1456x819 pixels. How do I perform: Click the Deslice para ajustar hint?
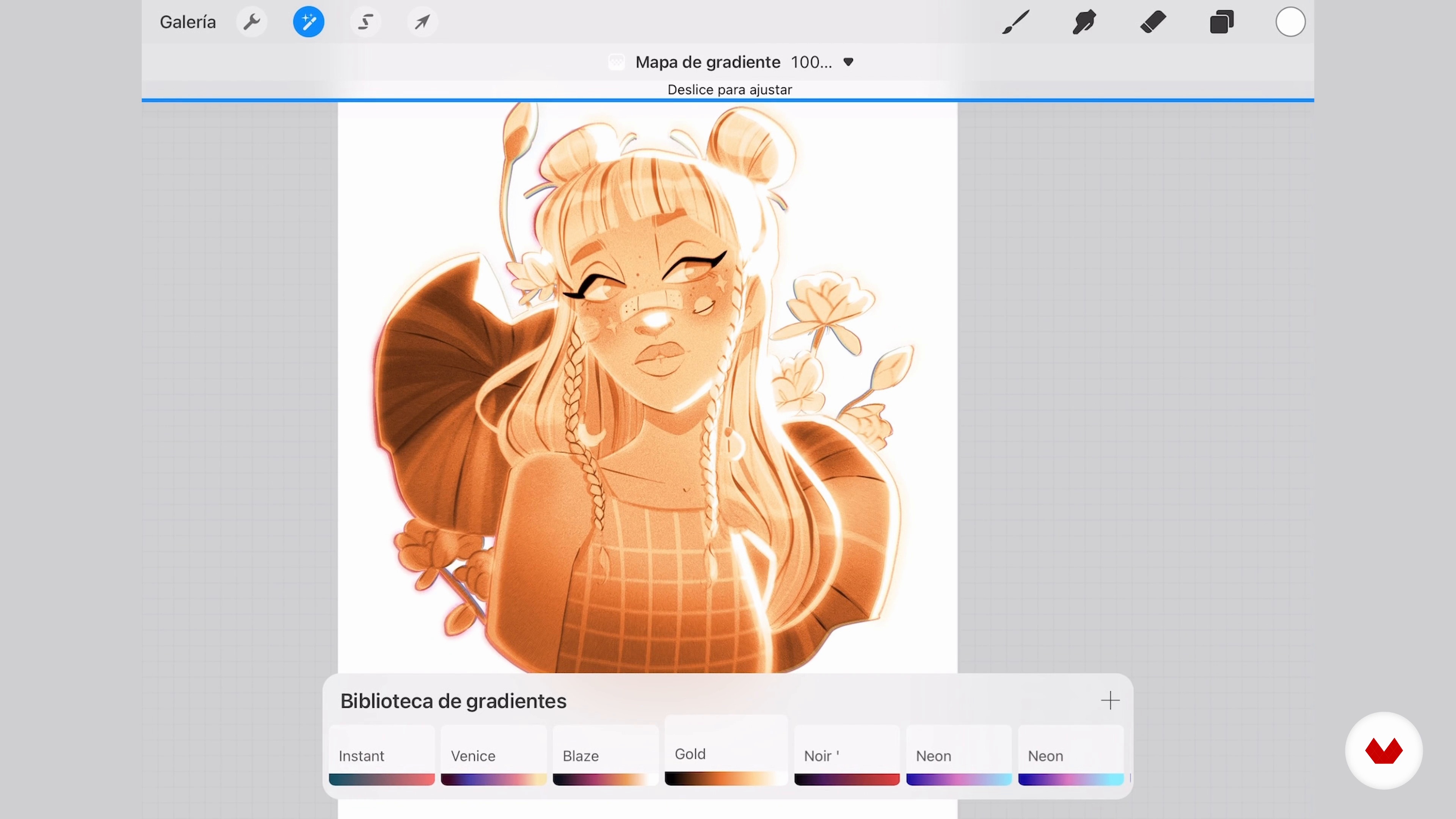click(x=729, y=90)
